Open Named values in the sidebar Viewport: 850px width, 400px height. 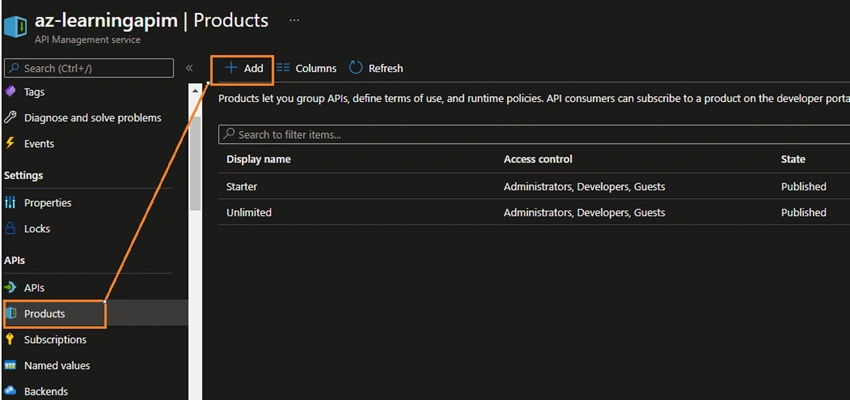(x=57, y=366)
